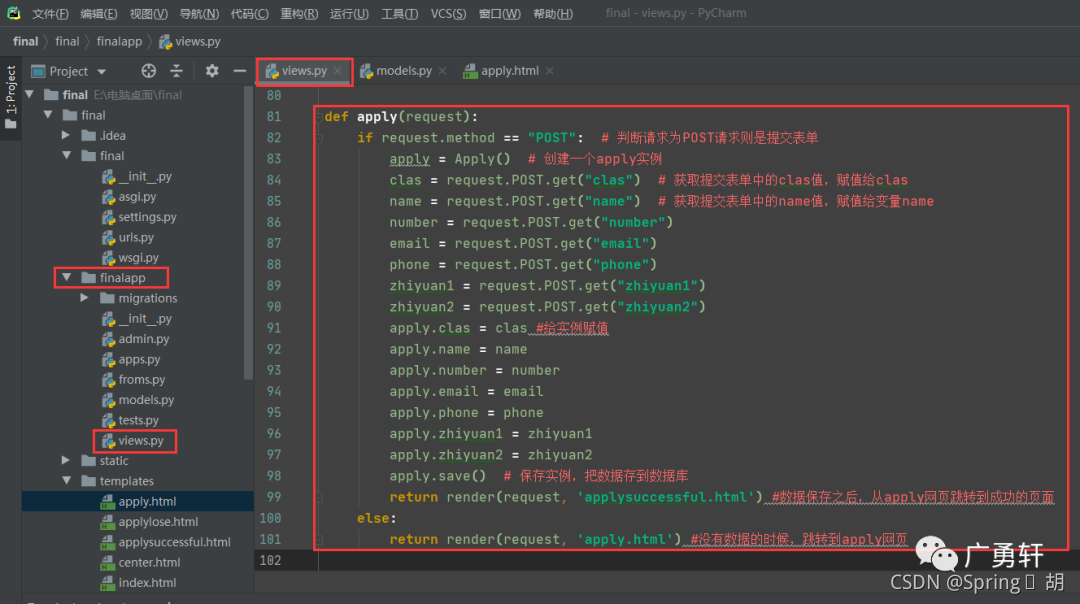Close the models.py editor tab
The image size is (1080, 604).
444,71
